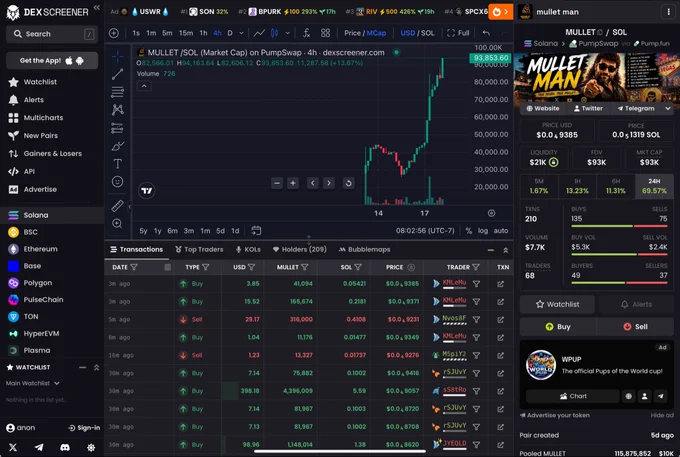The height and width of the screenshot is (457, 680).
Task: Toggle log scale on chart
Action: [483, 231]
